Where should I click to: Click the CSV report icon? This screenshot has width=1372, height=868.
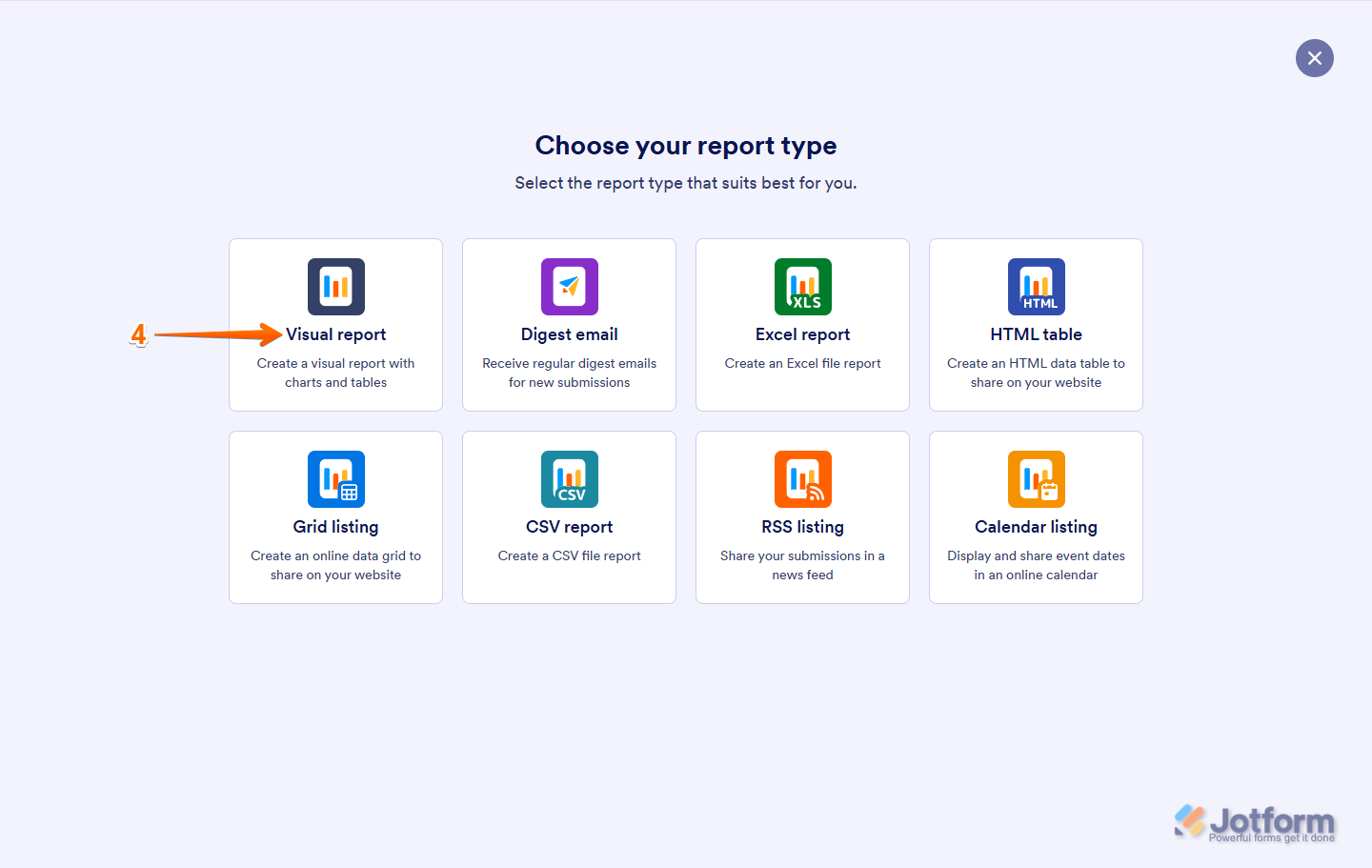569,478
